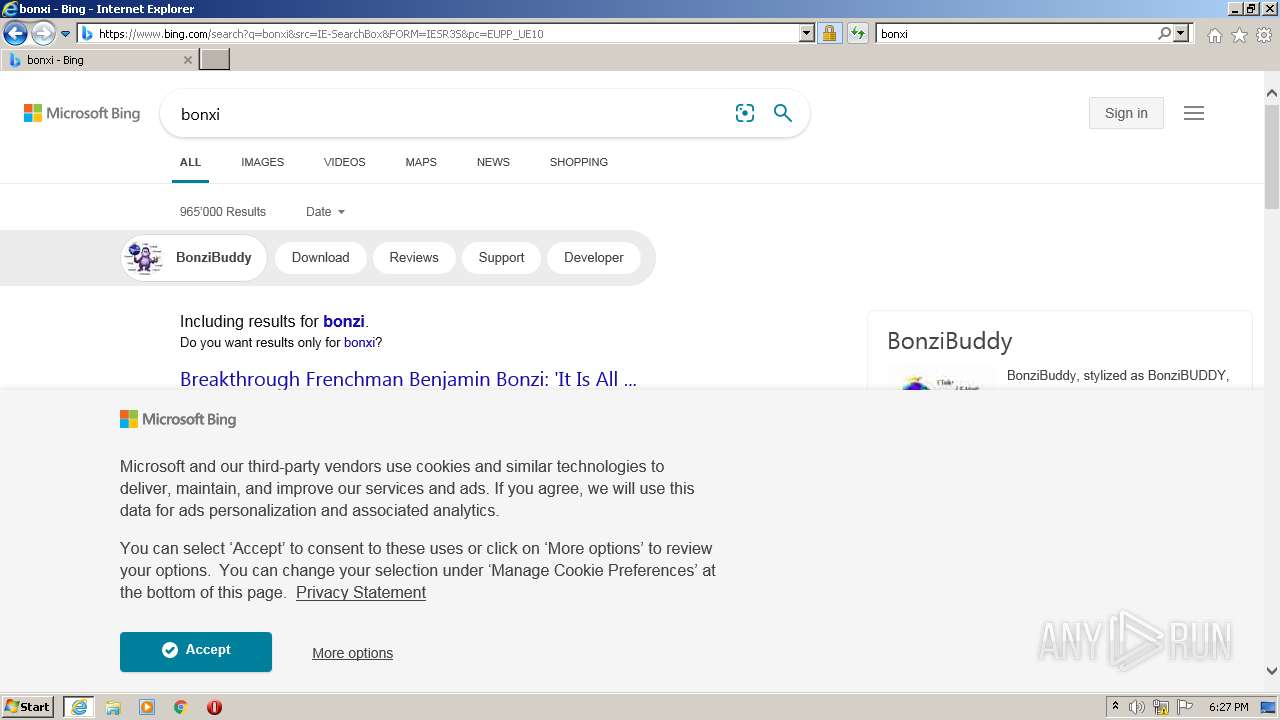Open the Bing hamburger menu
The width and height of the screenshot is (1280, 720).
point(1194,113)
